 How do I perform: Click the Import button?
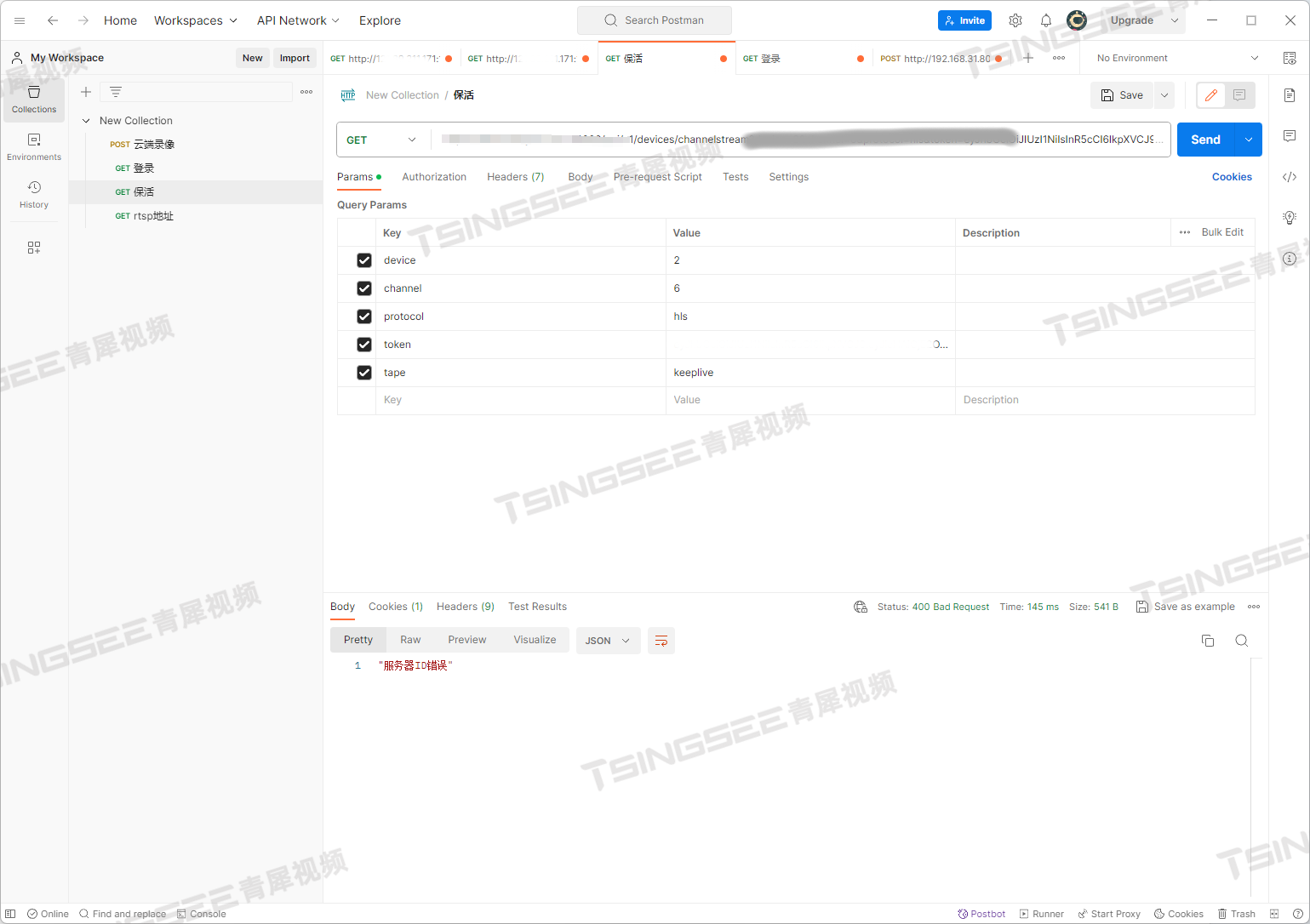point(295,58)
